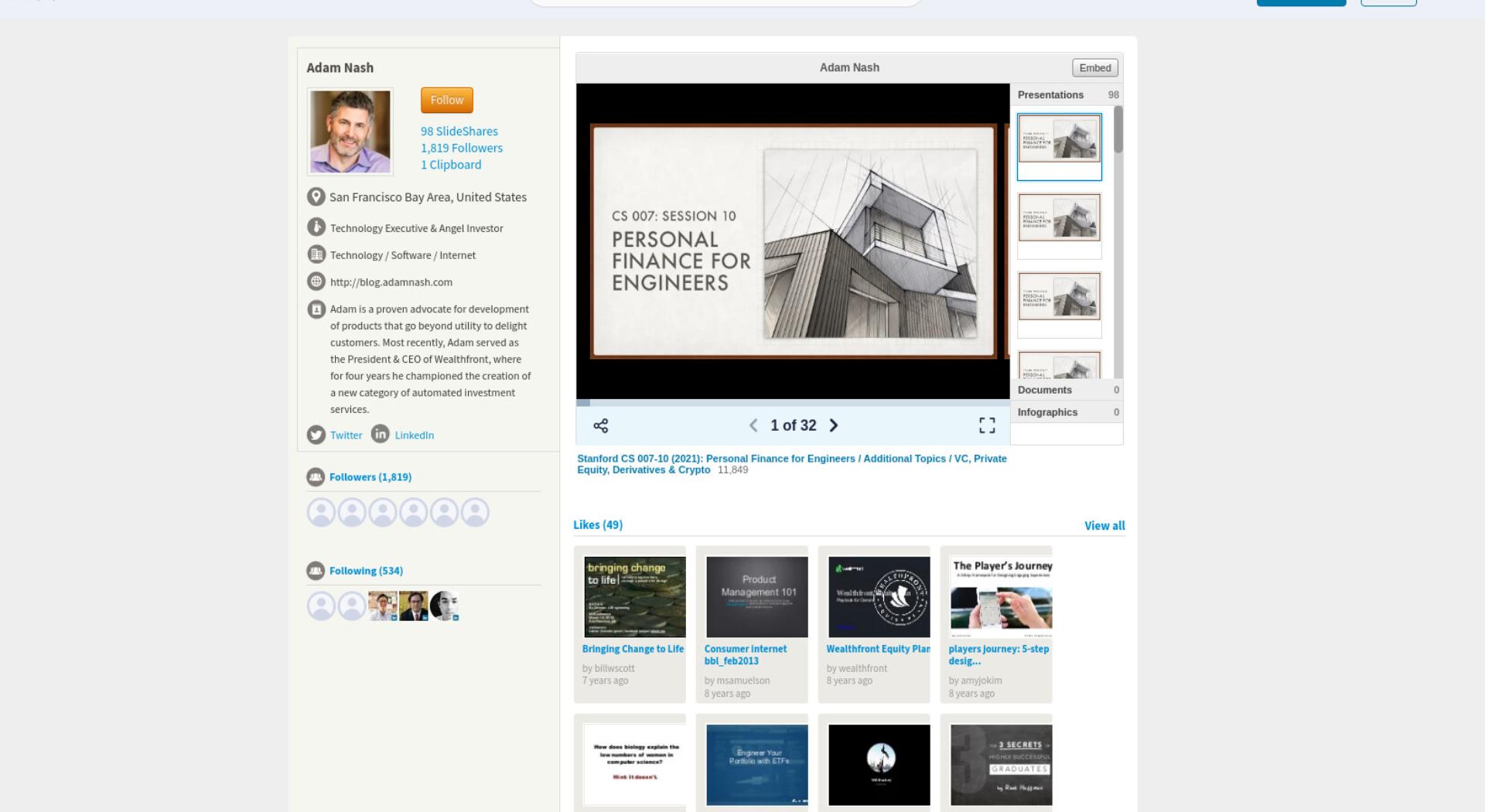Click the last follower avatar
This screenshot has width=1485, height=812.
point(475,512)
